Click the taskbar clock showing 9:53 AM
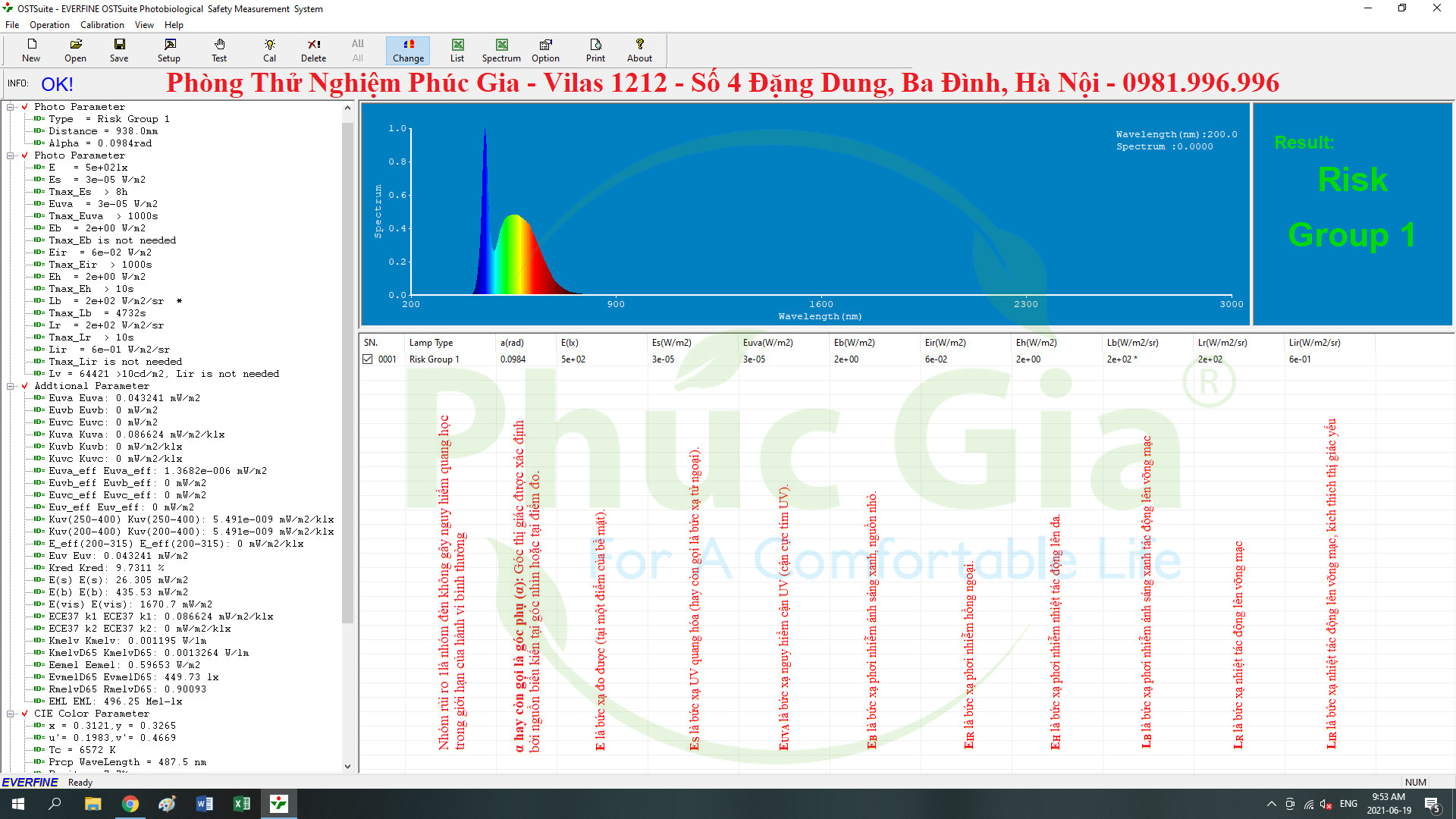Screen dimensions: 1456x819 [x=1389, y=804]
